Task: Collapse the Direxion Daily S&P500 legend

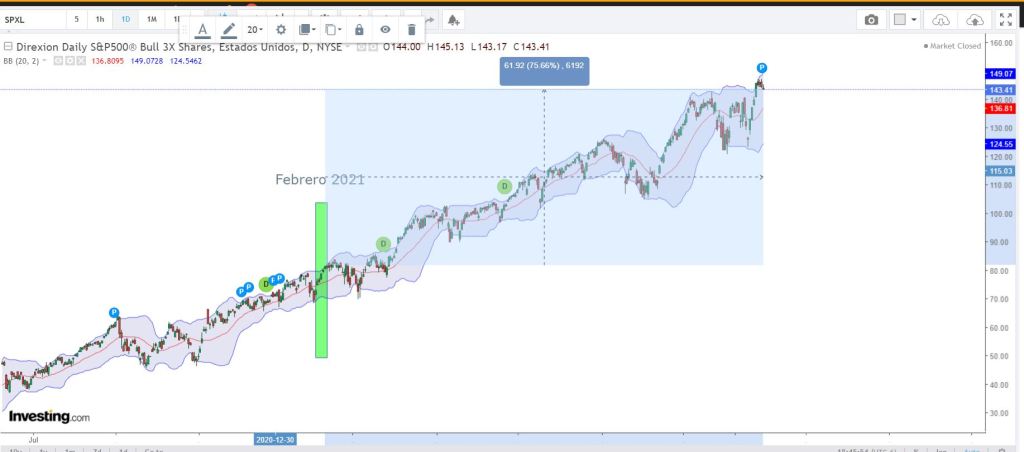Action: (x=8, y=47)
